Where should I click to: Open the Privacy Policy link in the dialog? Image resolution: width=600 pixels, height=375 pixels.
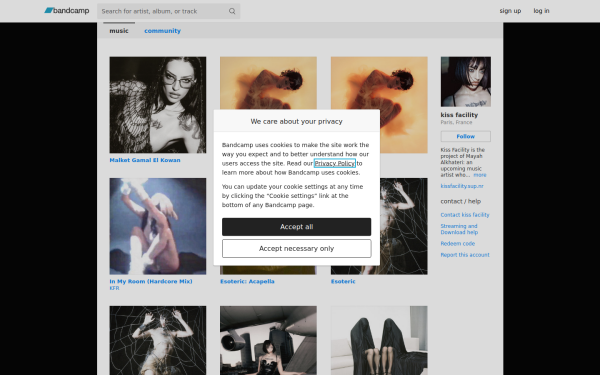click(x=335, y=163)
